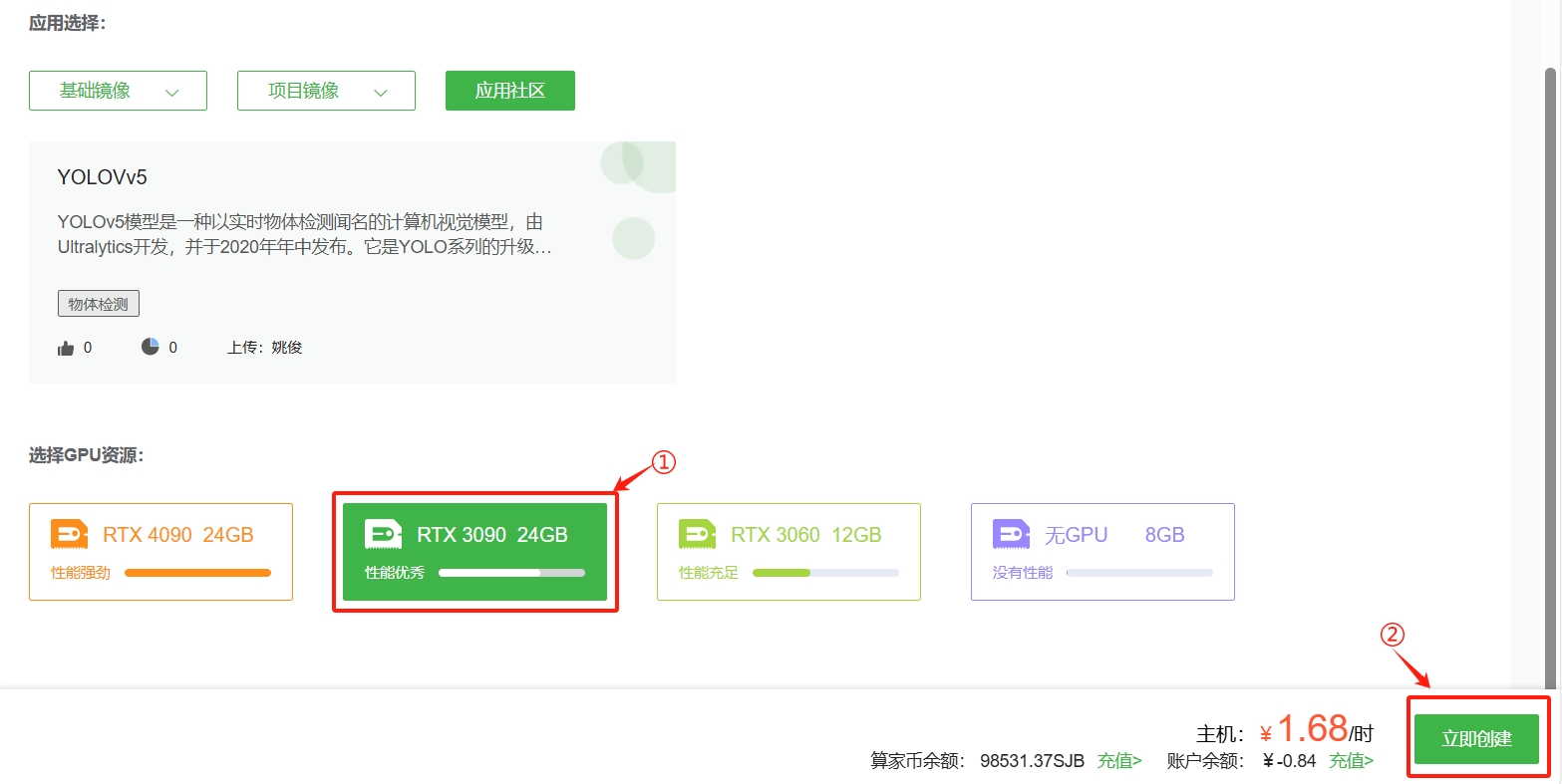Click the YOLOv5 description text
The height and width of the screenshot is (784, 1562).
304,234
